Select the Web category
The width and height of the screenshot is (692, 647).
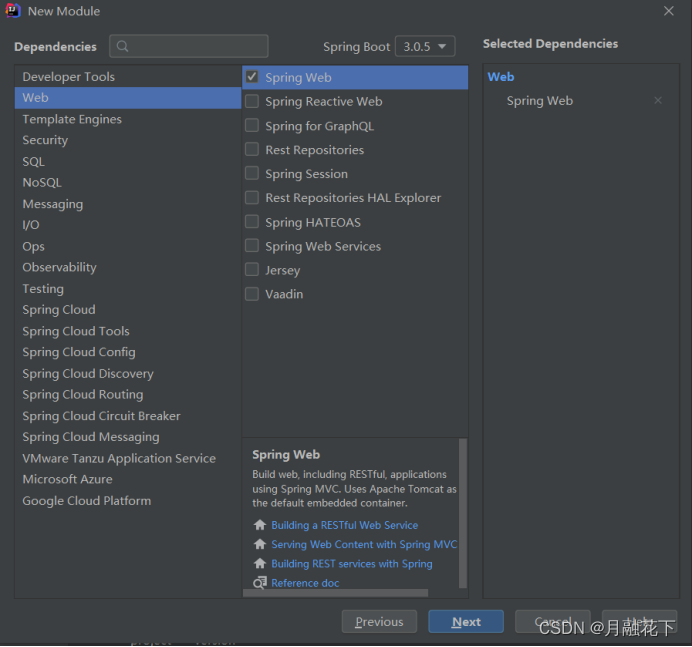128,98
